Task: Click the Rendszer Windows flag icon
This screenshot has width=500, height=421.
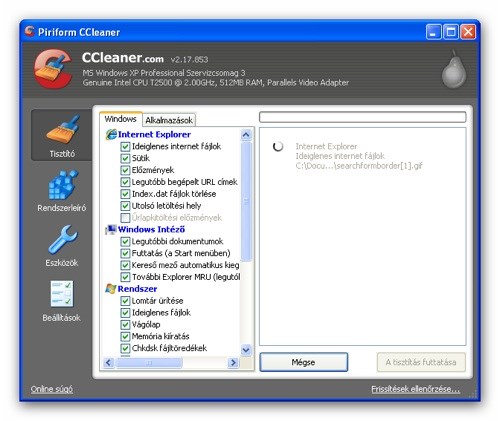Action: coord(111,289)
